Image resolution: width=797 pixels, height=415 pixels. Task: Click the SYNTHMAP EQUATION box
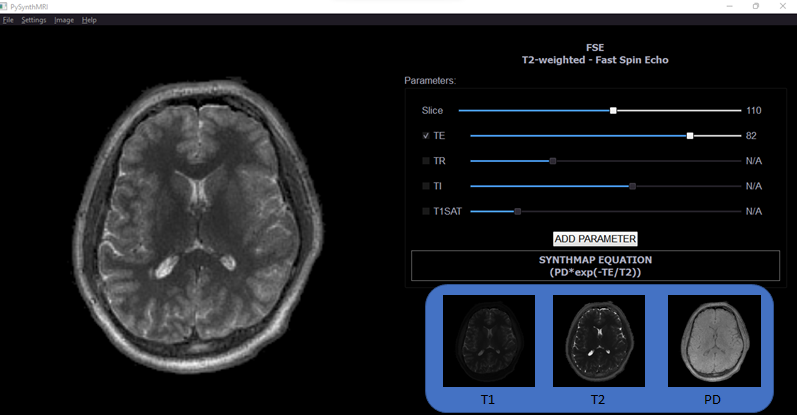tap(595, 266)
